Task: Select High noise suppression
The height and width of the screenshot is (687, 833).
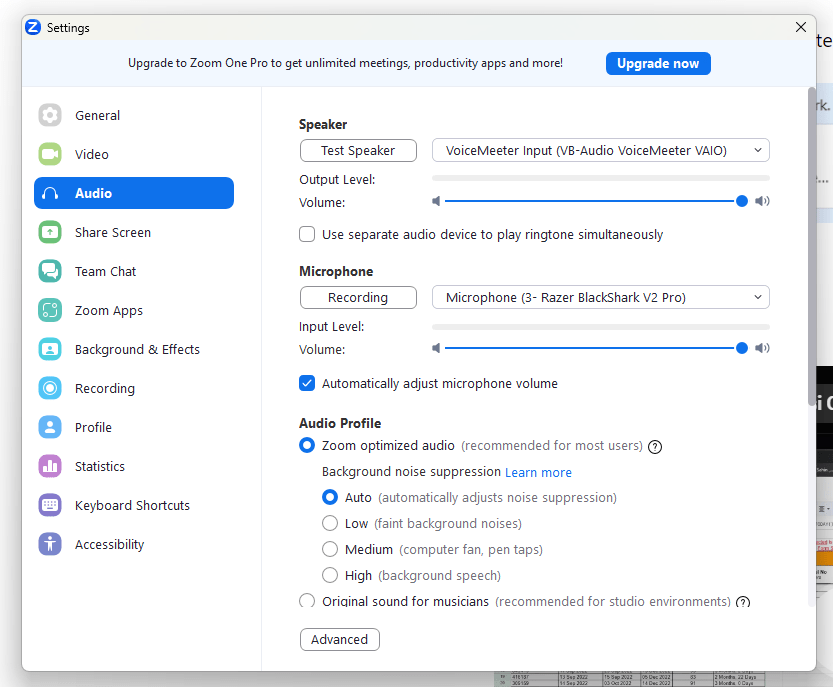Action: pos(330,575)
